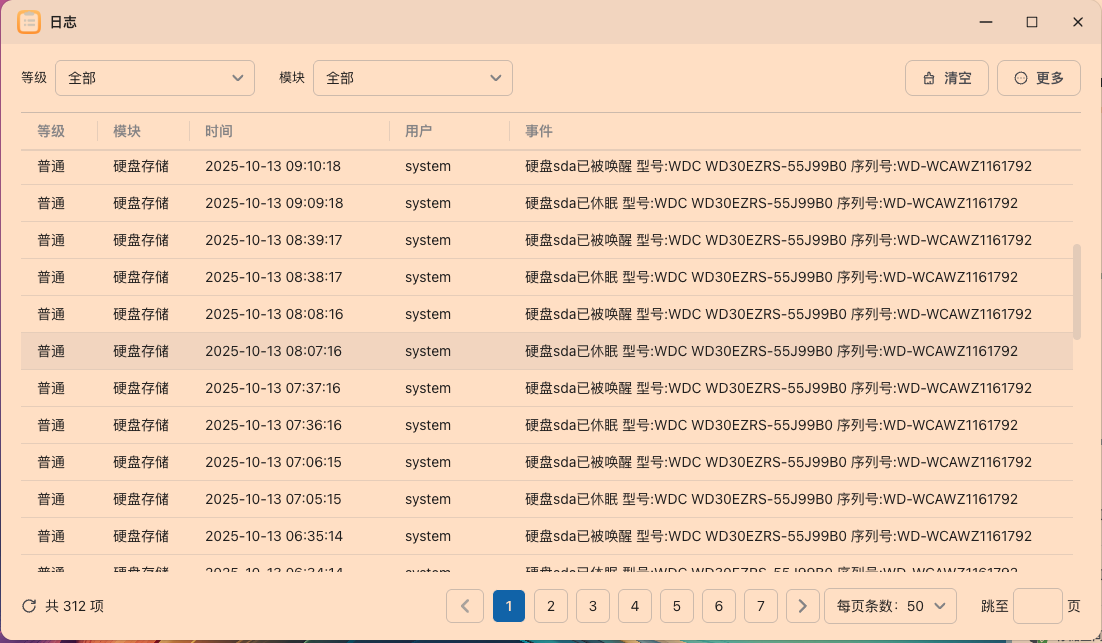1102x643 pixels.
Task: Switch to page 7 of logs
Action: point(760,606)
